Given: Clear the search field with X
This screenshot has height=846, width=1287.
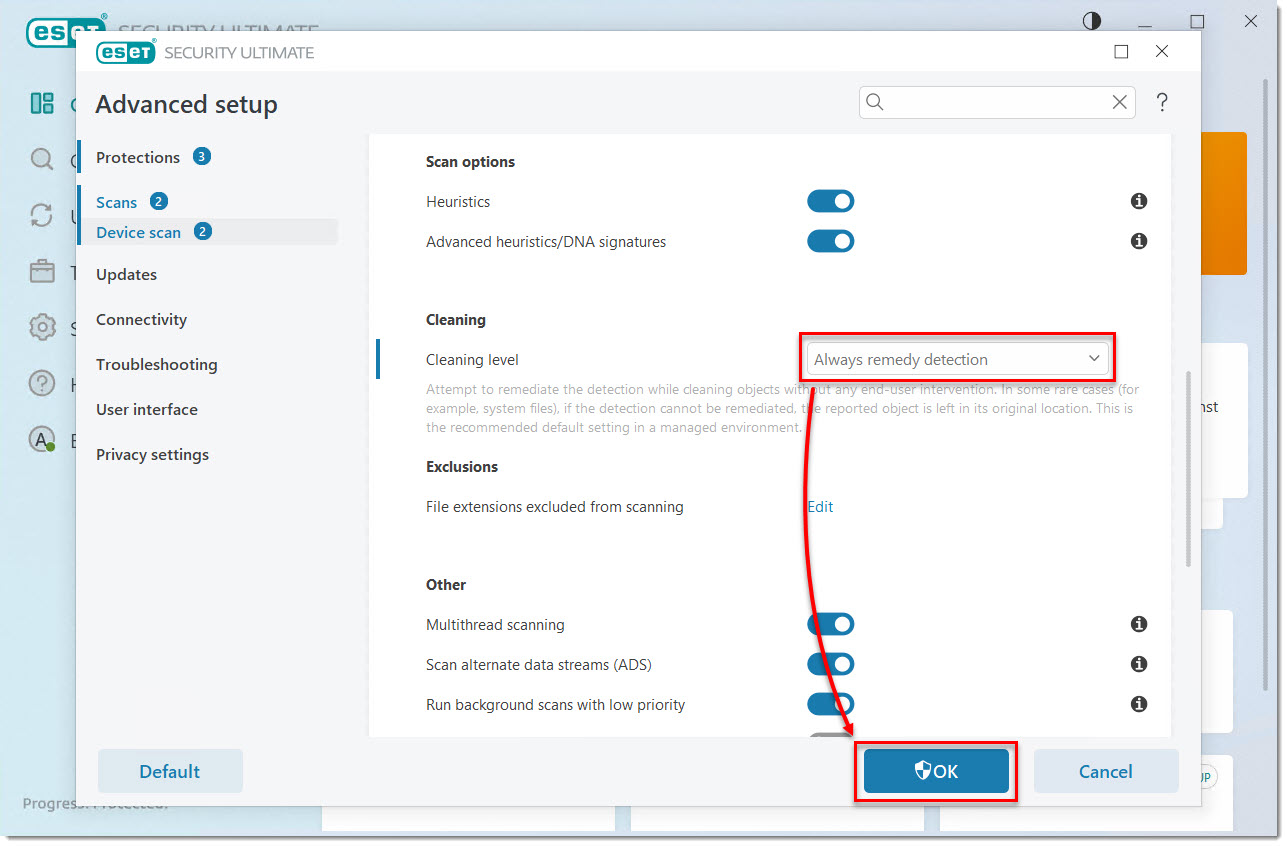Looking at the screenshot, I should coord(1120,102).
